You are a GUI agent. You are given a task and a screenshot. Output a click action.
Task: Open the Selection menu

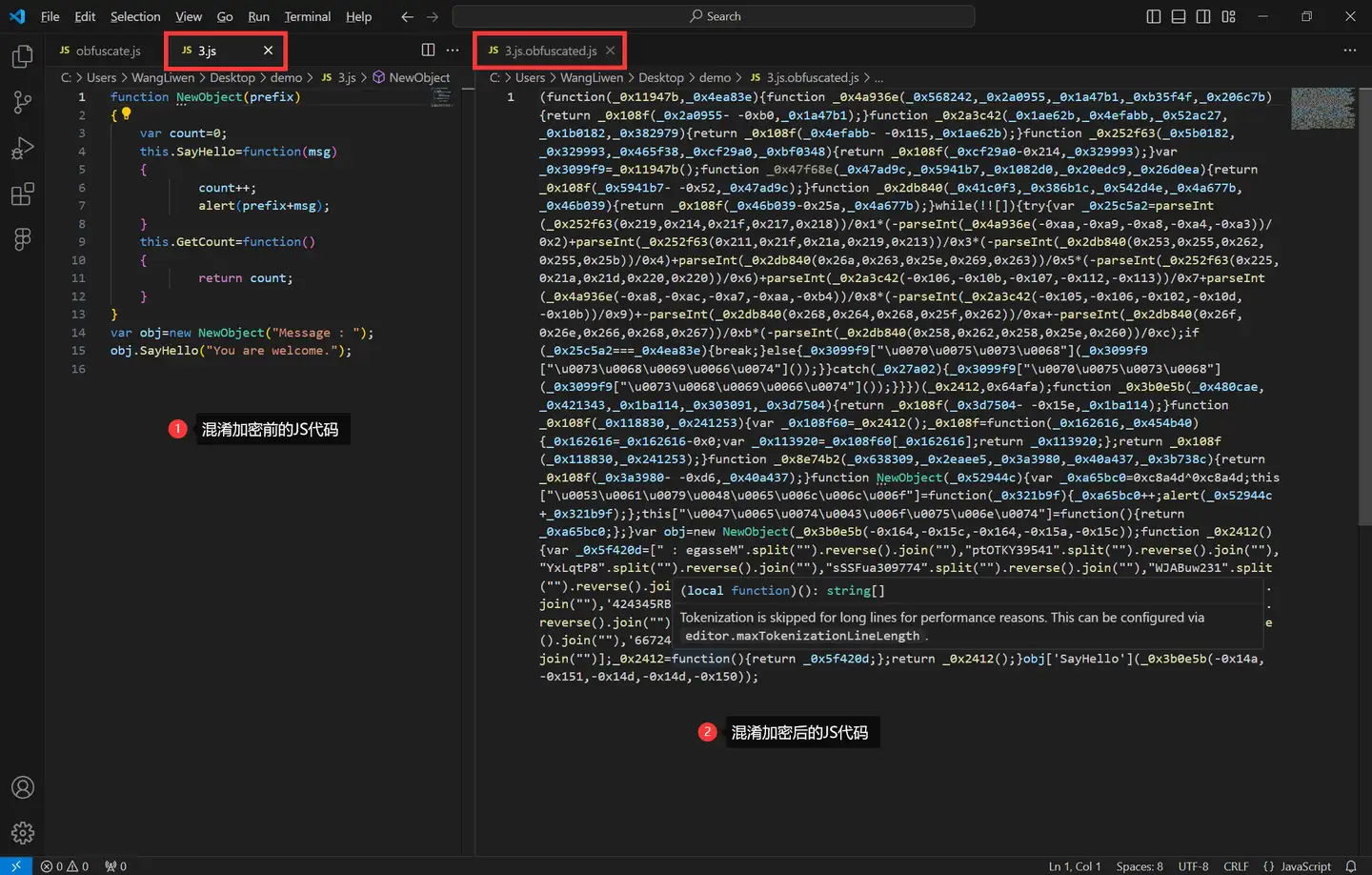coord(135,16)
